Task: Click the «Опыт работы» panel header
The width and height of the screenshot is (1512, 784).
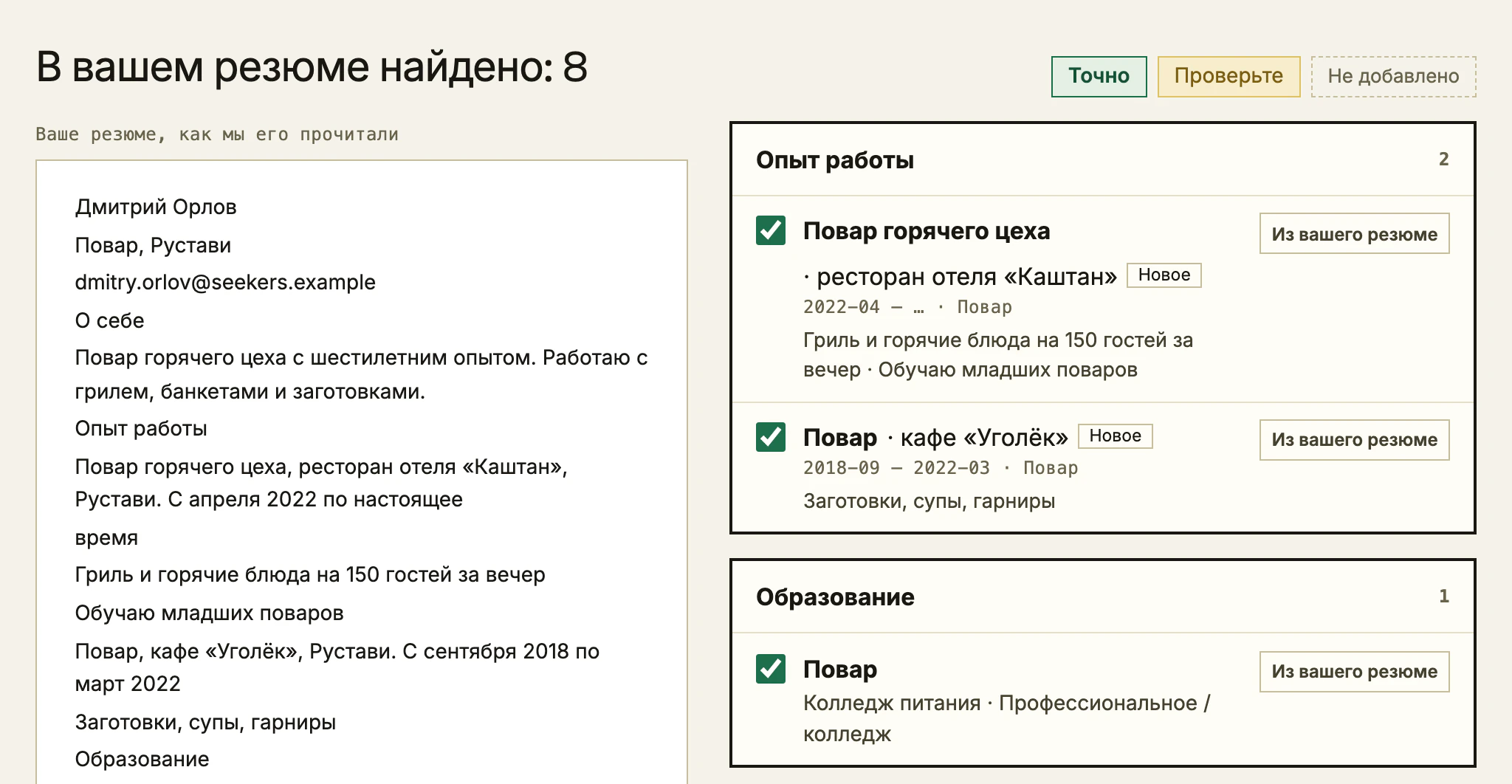Action: pyautogui.click(x=1103, y=159)
